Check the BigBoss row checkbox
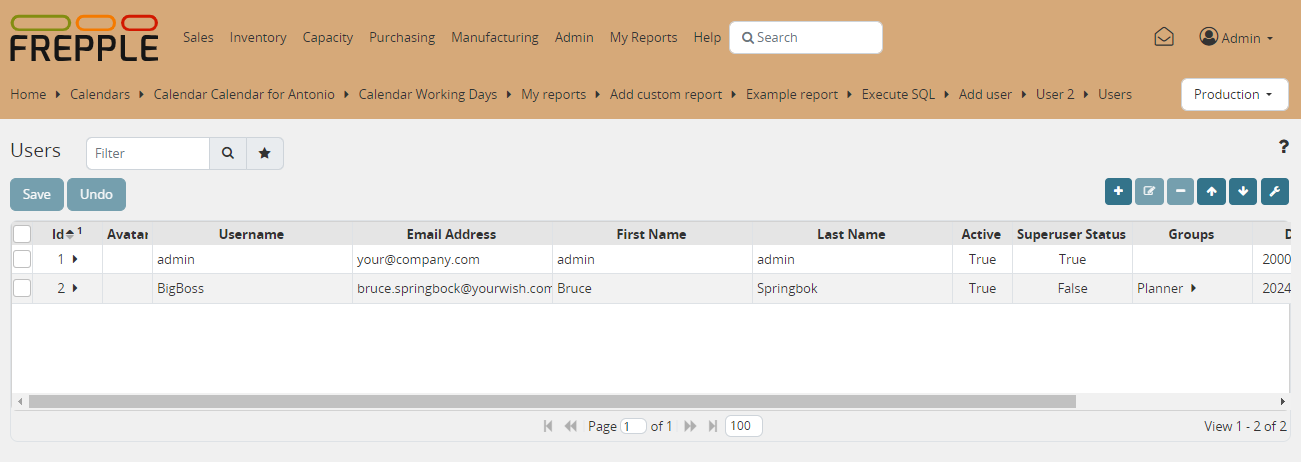The width and height of the screenshot is (1301, 462). tap(22, 288)
